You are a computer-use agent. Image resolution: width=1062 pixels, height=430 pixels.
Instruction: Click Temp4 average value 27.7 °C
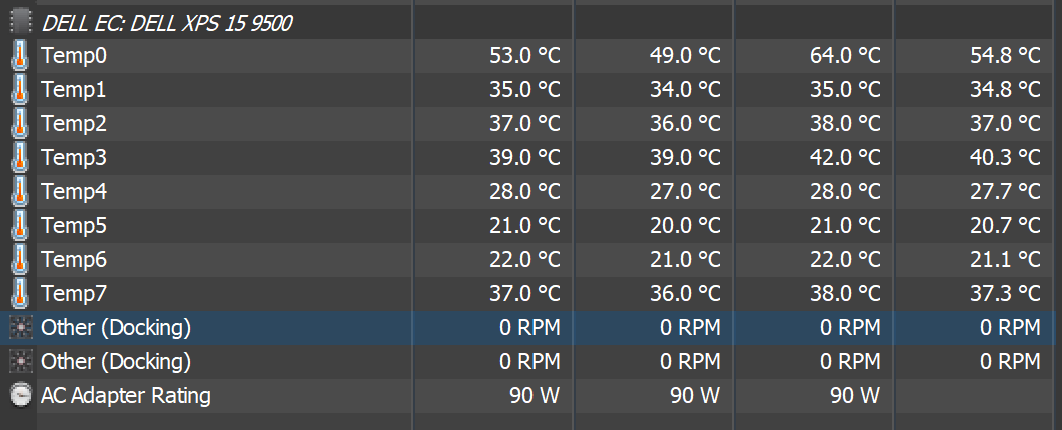click(x=1005, y=192)
